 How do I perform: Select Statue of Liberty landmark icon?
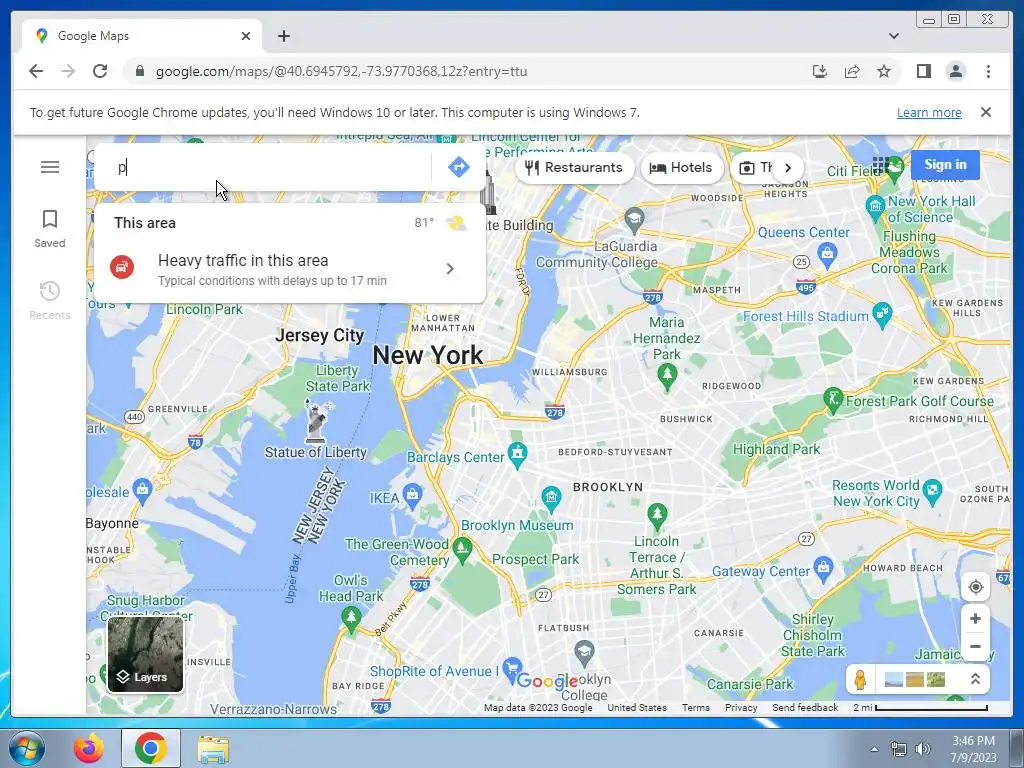click(x=317, y=420)
